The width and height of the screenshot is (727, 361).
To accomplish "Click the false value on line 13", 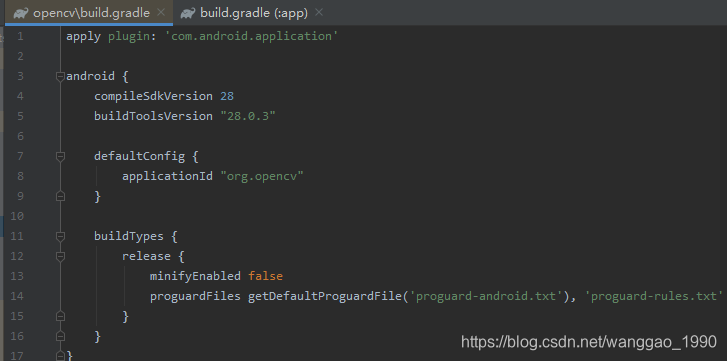I will [x=265, y=276].
